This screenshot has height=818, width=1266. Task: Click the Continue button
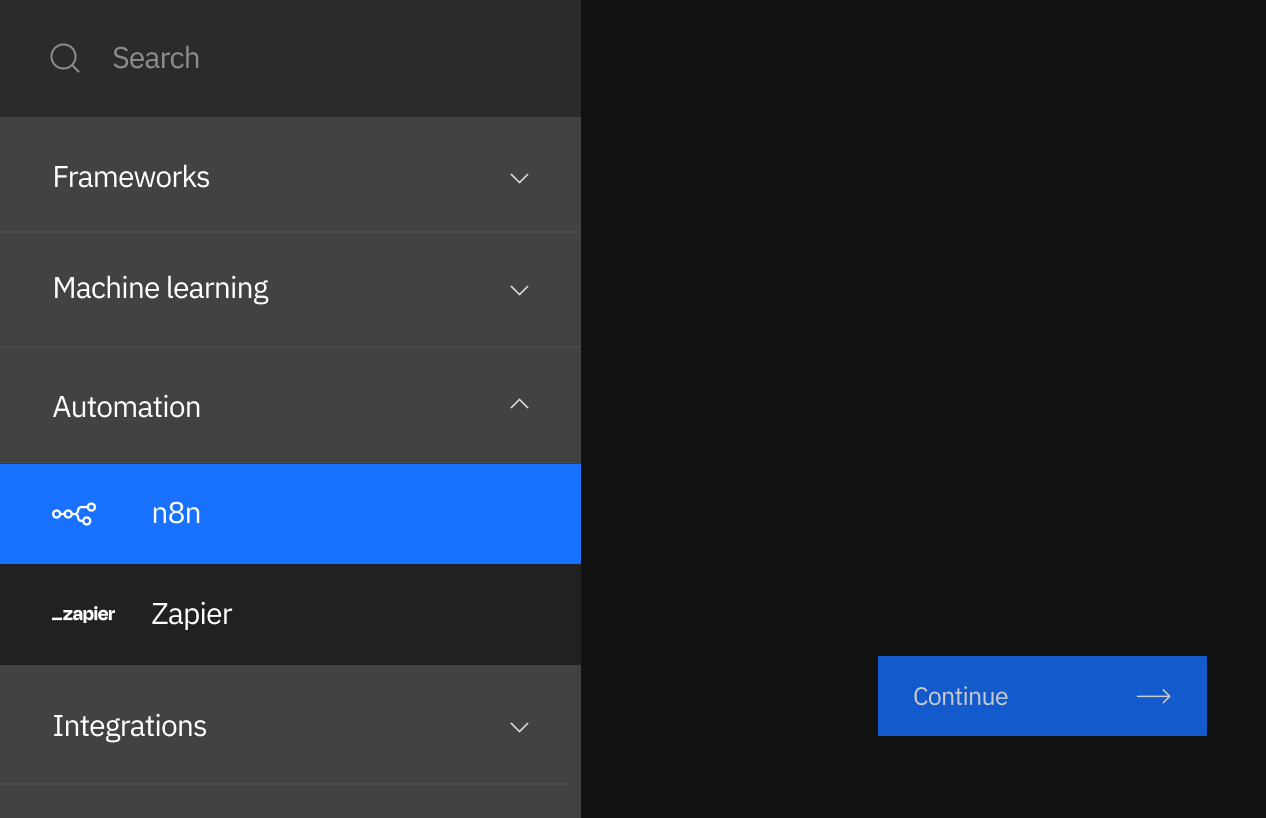coord(1042,696)
